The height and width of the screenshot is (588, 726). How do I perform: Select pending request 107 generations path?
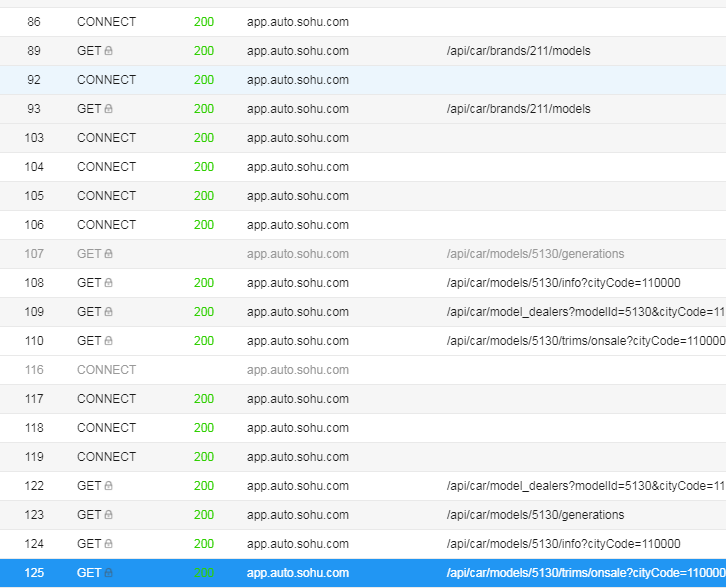click(x=535, y=254)
